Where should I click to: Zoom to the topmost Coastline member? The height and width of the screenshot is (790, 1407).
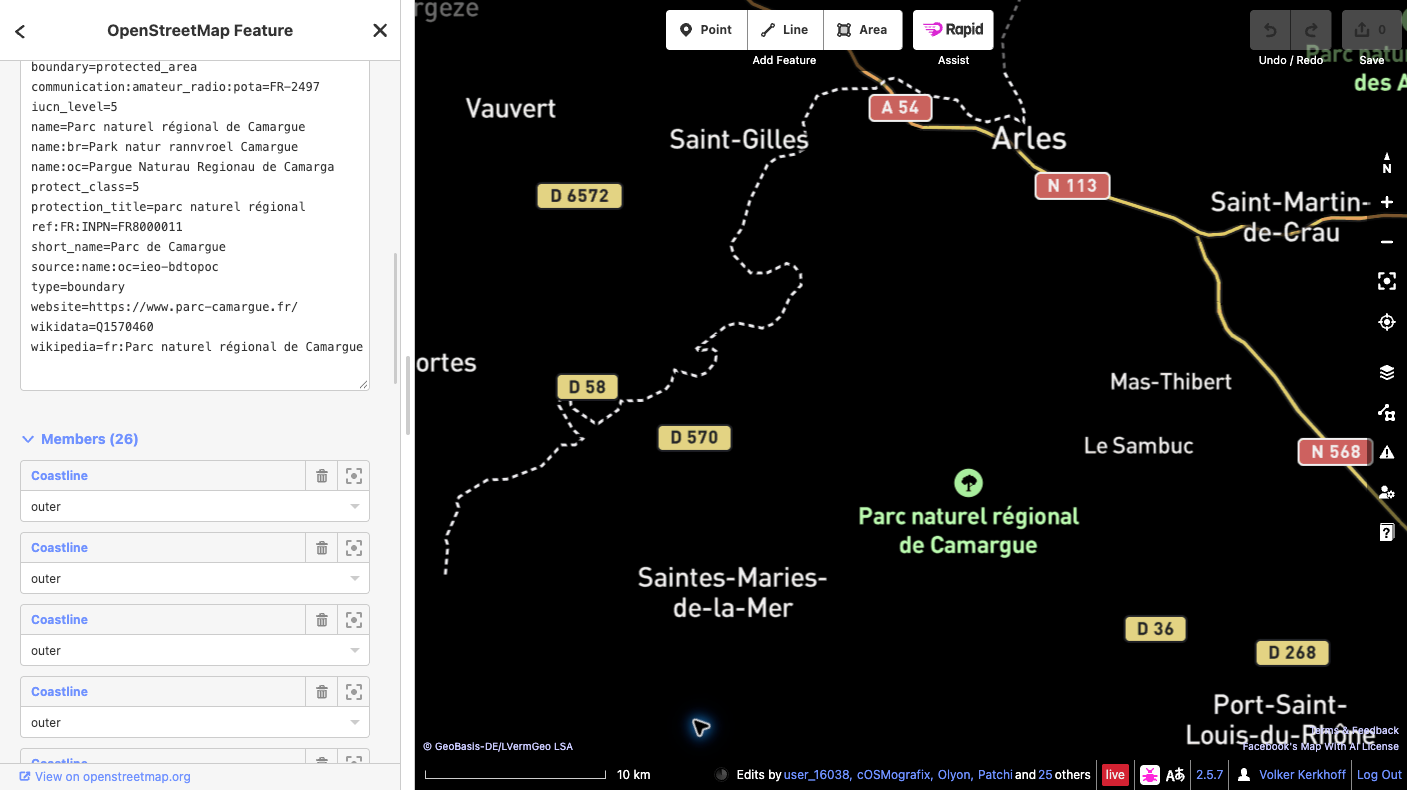click(353, 476)
